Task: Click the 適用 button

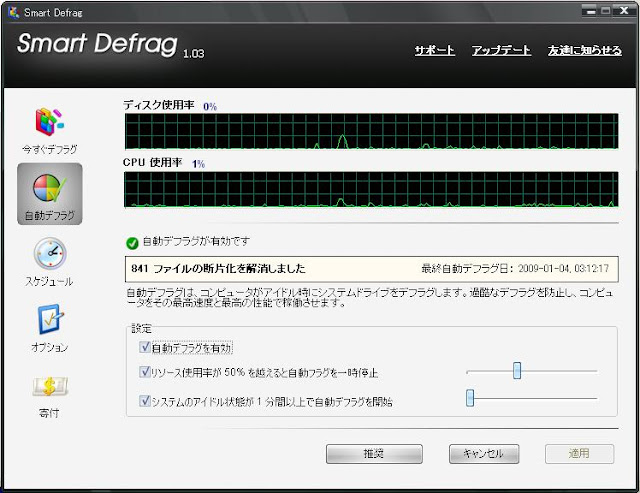Action: 579,454
